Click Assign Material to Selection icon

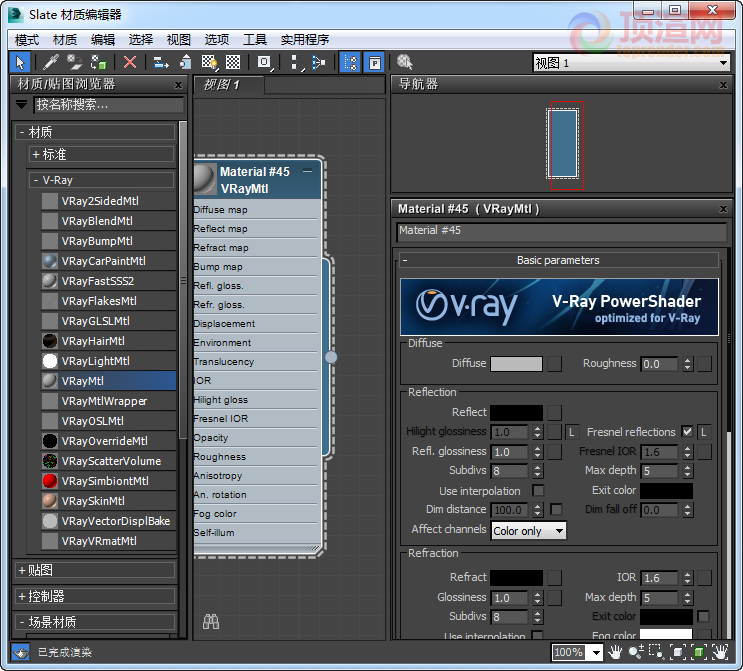pyautogui.click(x=99, y=63)
